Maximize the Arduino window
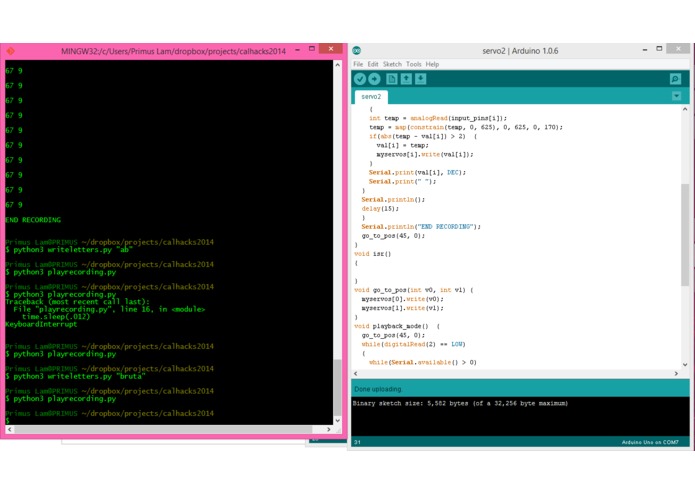This screenshot has width=695, height=494. coord(660,49)
